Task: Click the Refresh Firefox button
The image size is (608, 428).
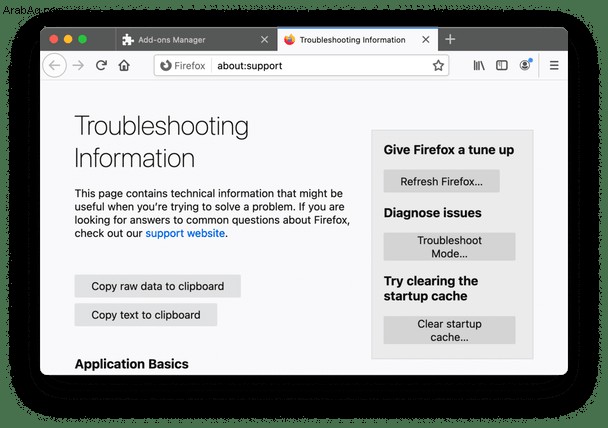Action: (x=441, y=181)
